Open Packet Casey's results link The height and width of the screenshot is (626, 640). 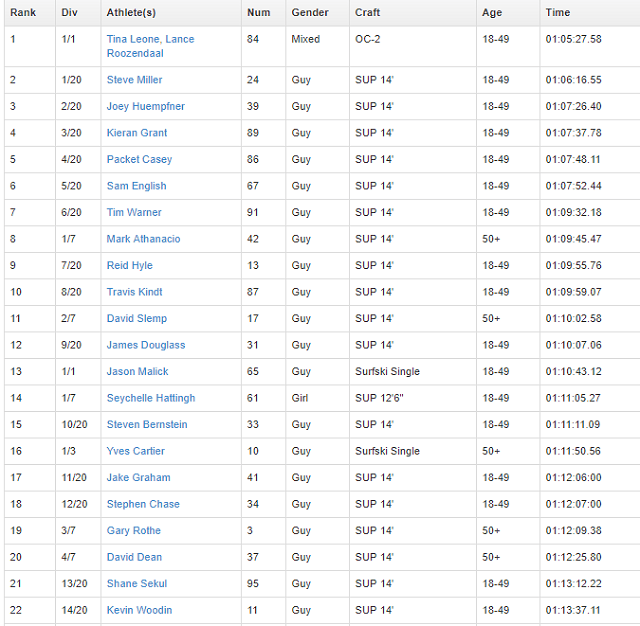coord(139,159)
